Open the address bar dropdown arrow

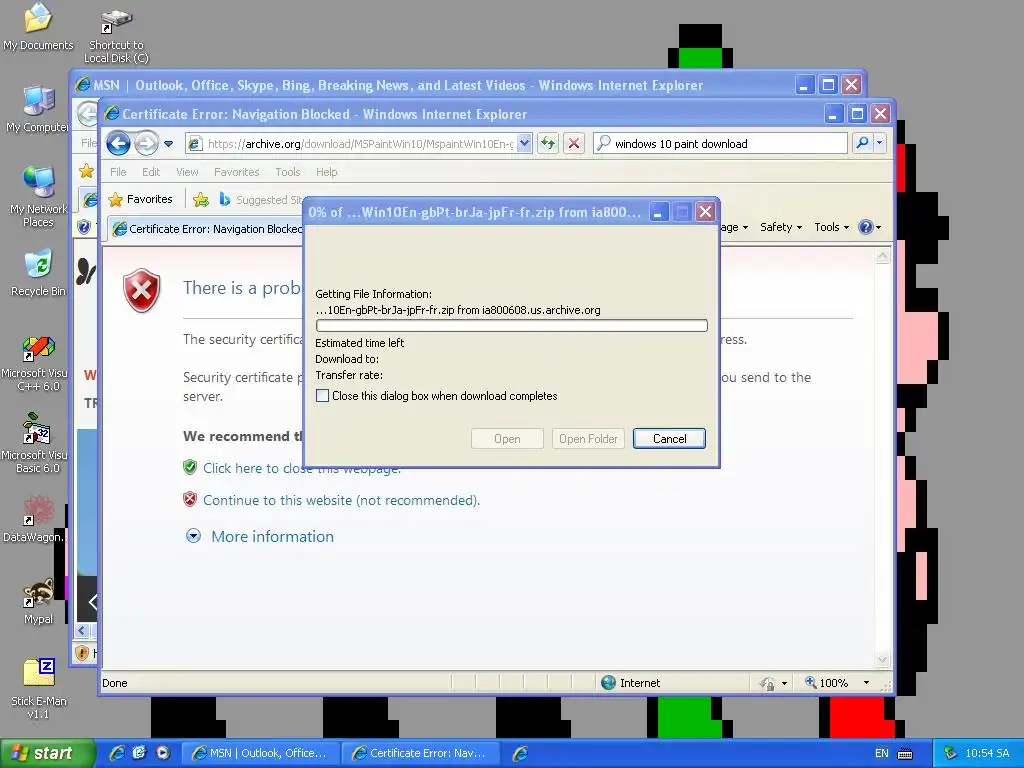click(x=524, y=143)
